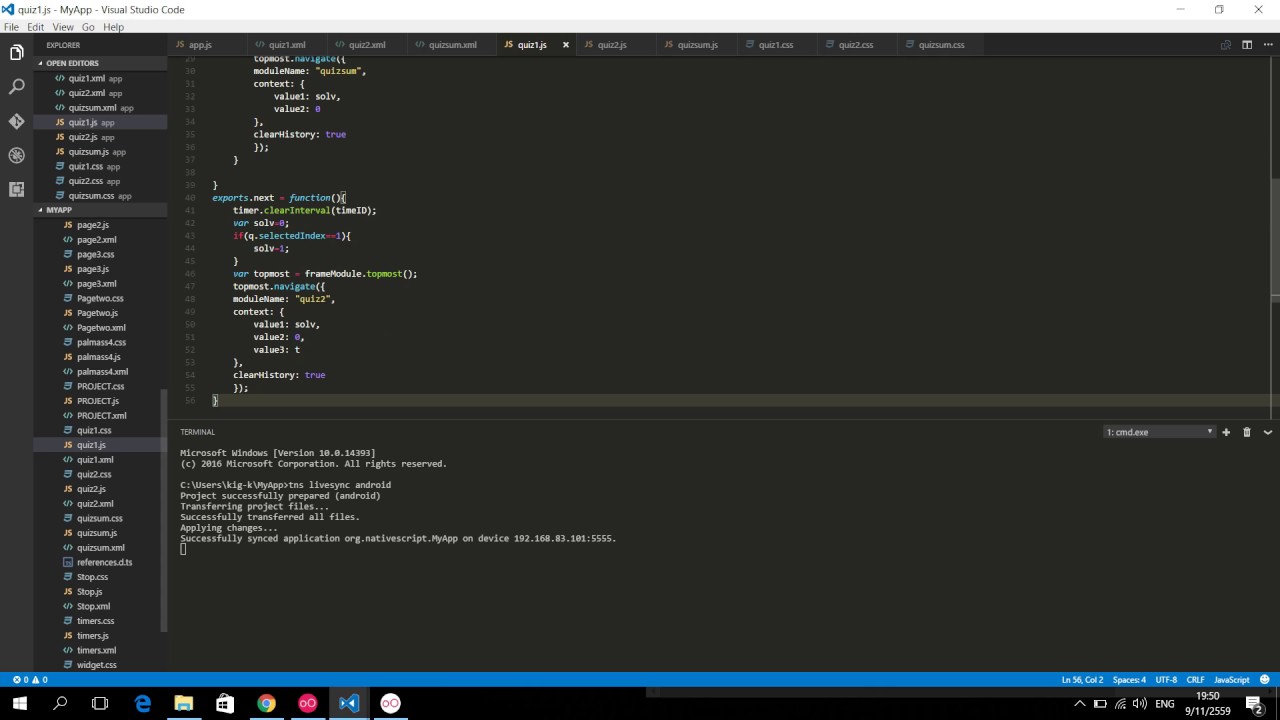This screenshot has height=720, width=1280.
Task: Click the volume icon in system tray
Action: click(x=1139, y=704)
